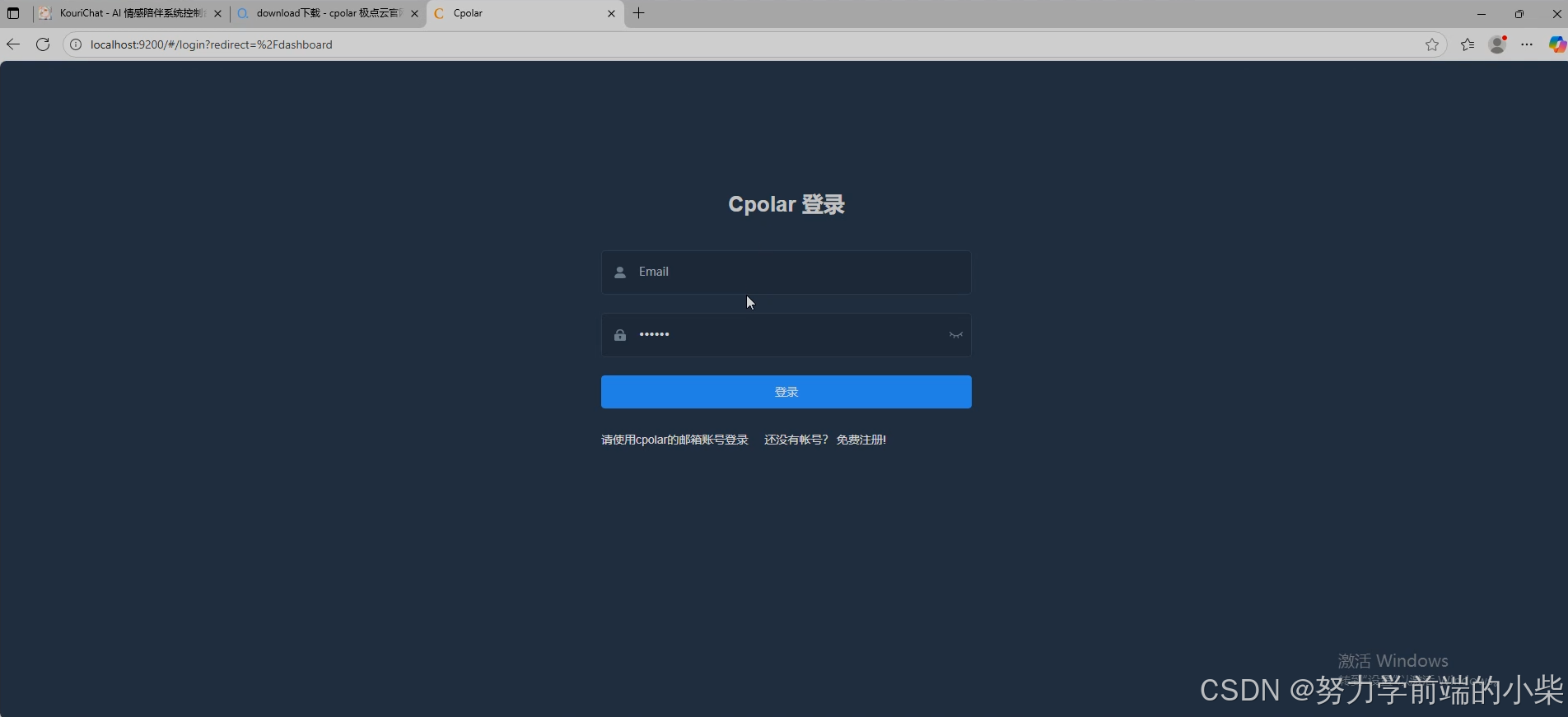Open a new browser tab
This screenshot has width=1568, height=717.
point(639,13)
